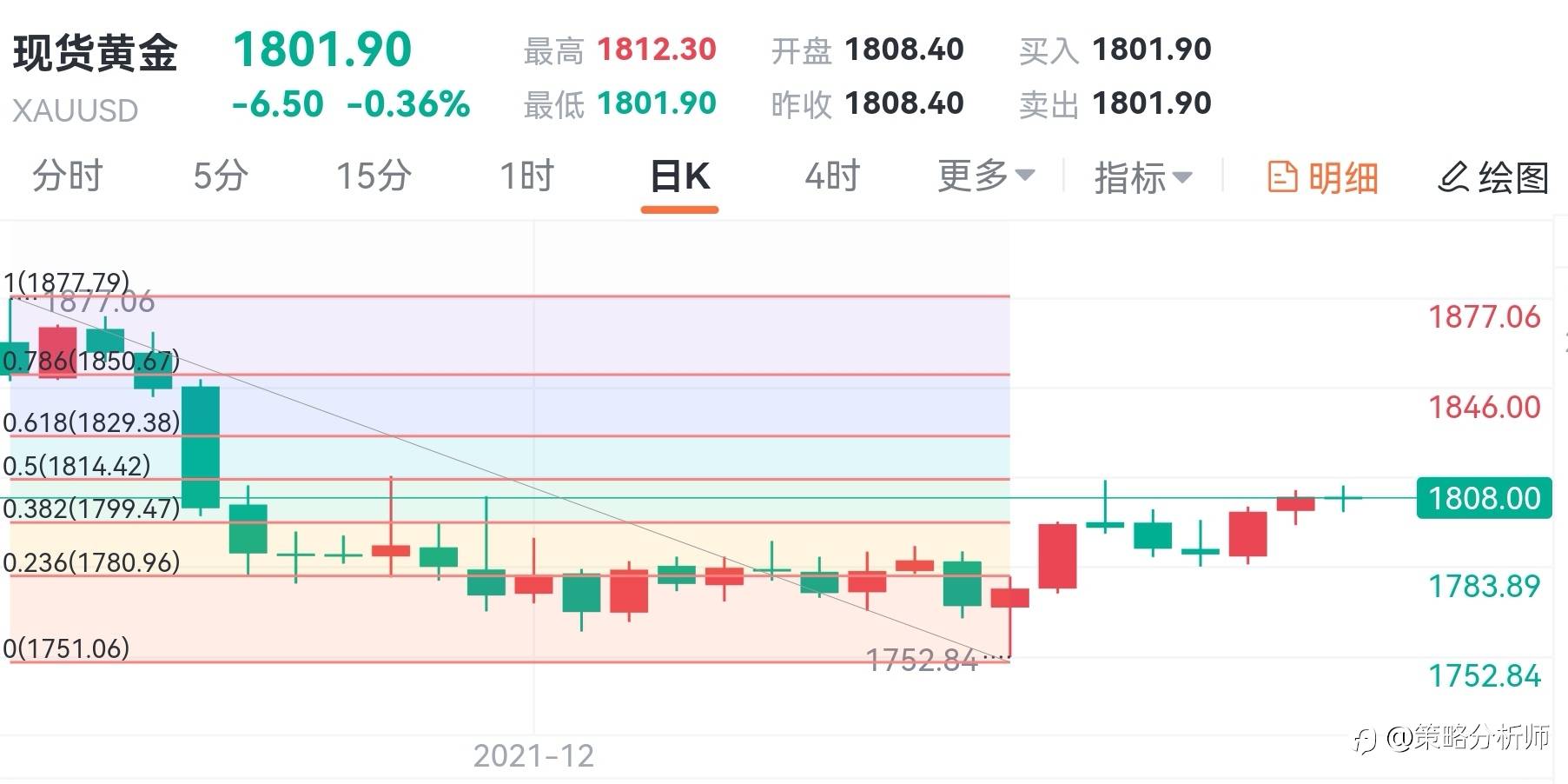Expand the 更多 timeframe dropdown arrow
1568x784 pixels.
coord(1025,176)
